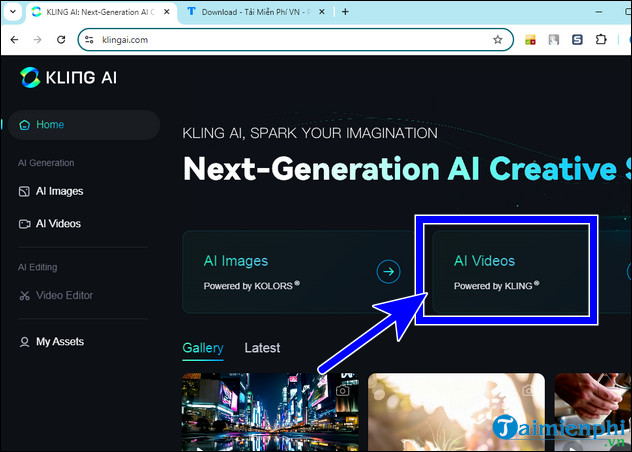Image resolution: width=632 pixels, height=452 pixels.
Task: Go to Home in the sidebar
Action: (84, 125)
